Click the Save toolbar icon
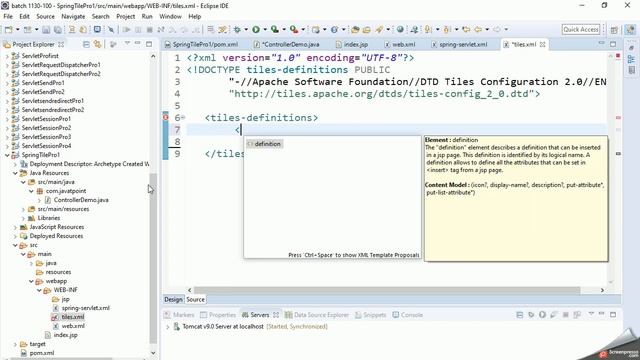This screenshot has height=360, width=640. click(x=46, y=29)
